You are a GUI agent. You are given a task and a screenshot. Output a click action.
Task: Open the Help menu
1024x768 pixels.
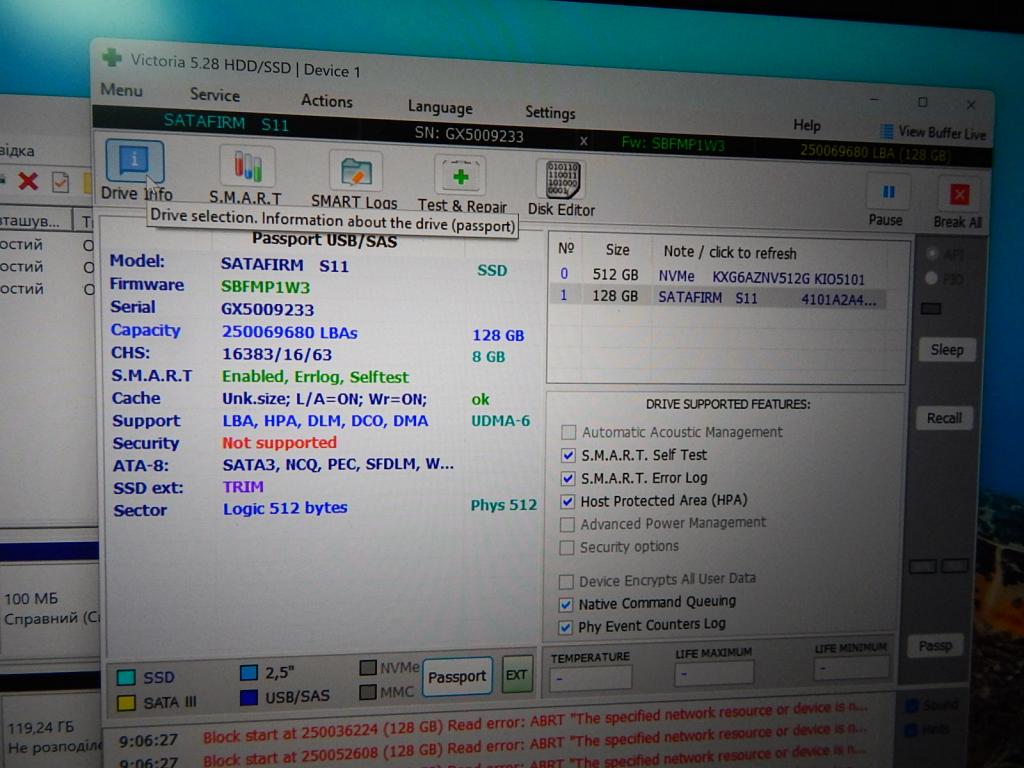point(807,125)
